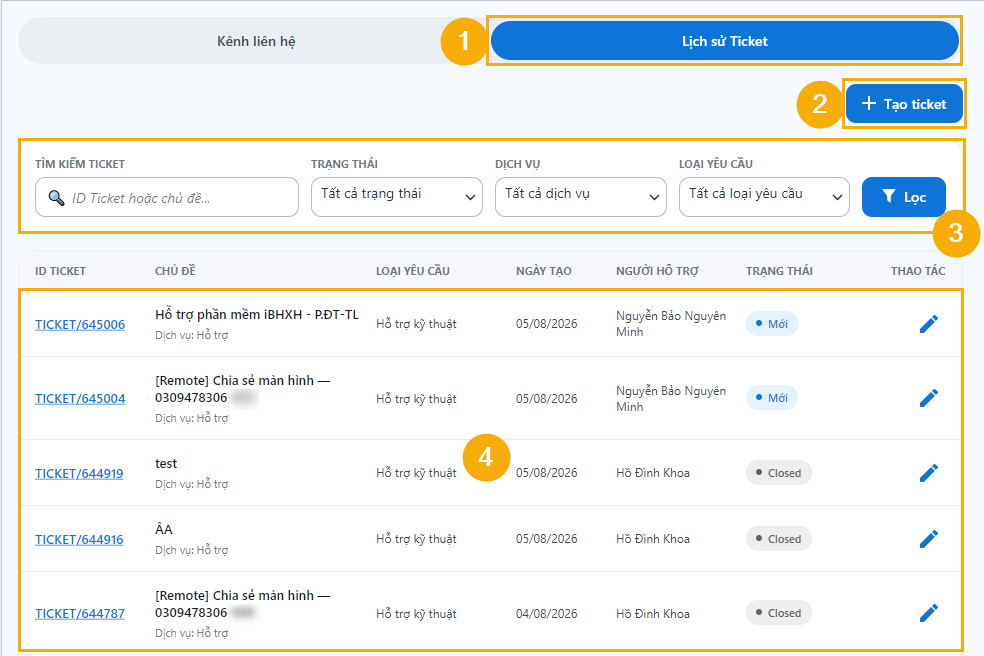Open link TICKET/645004
Screen dimensions: 984x656
coord(80,399)
